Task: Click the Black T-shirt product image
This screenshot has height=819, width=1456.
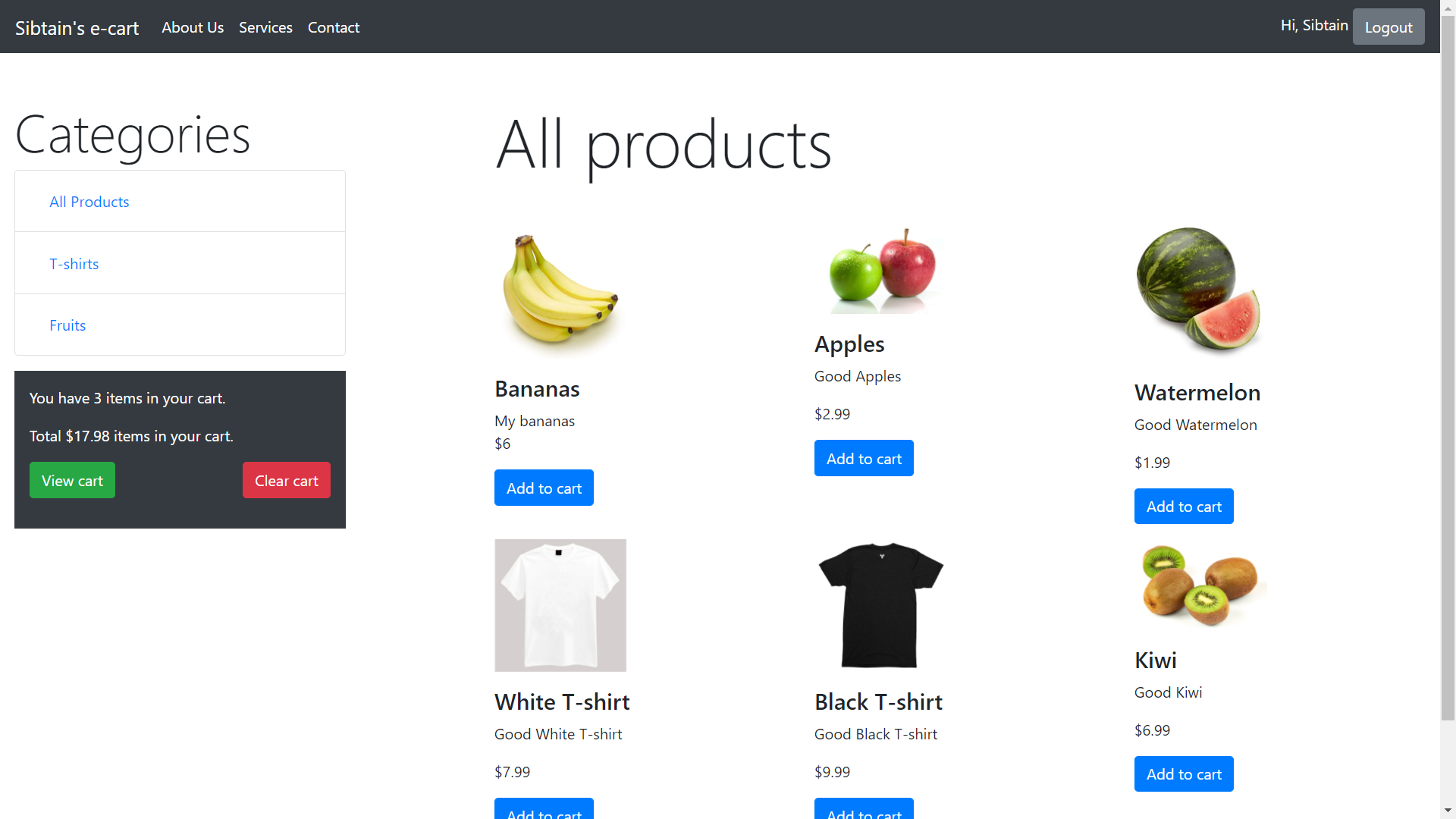Action: pyautogui.click(x=880, y=605)
